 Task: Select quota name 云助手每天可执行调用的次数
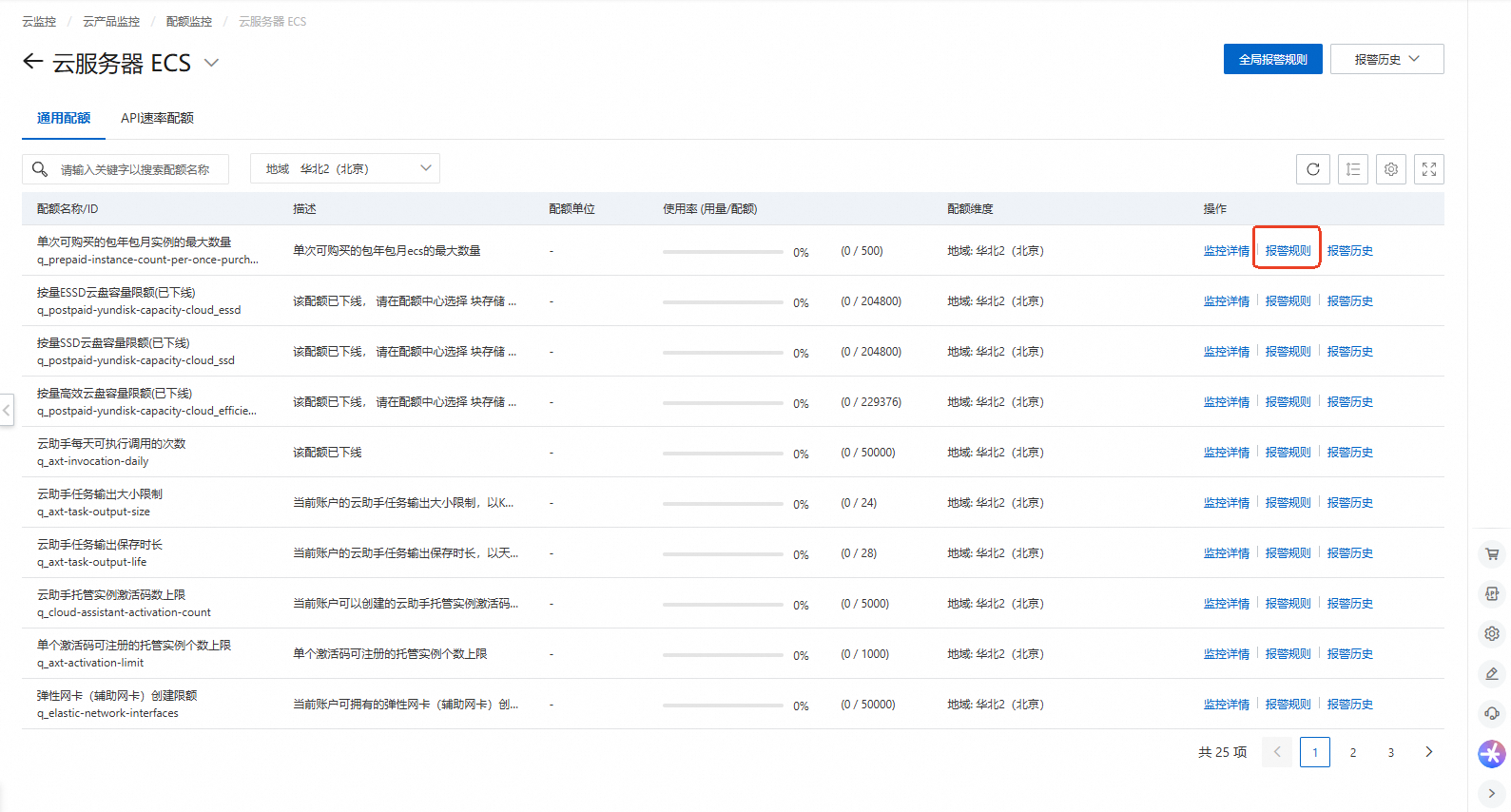click(x=111, y=444)
